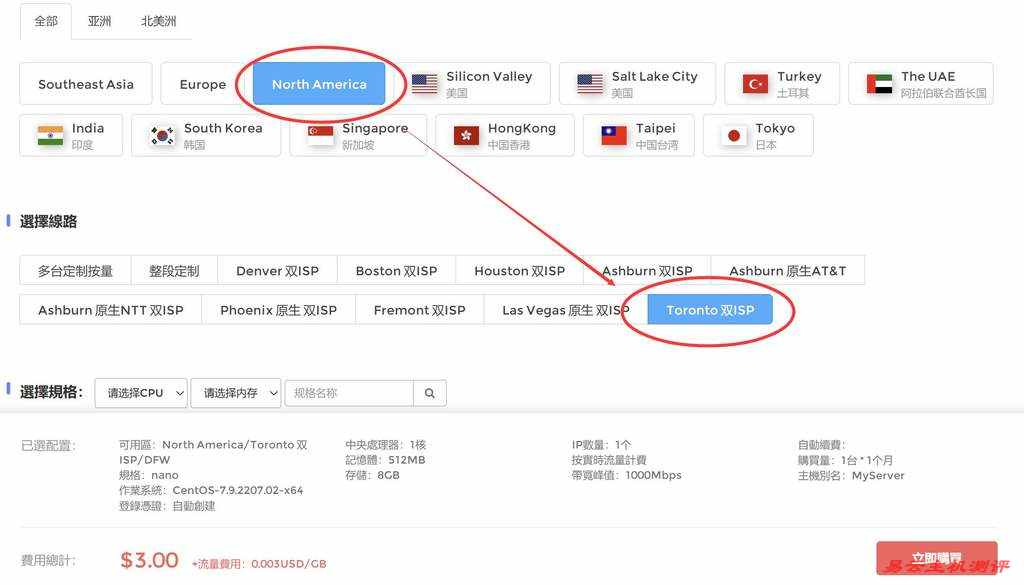
Task: Select the 多台定制按量 line option
Action: pos(75,270)
